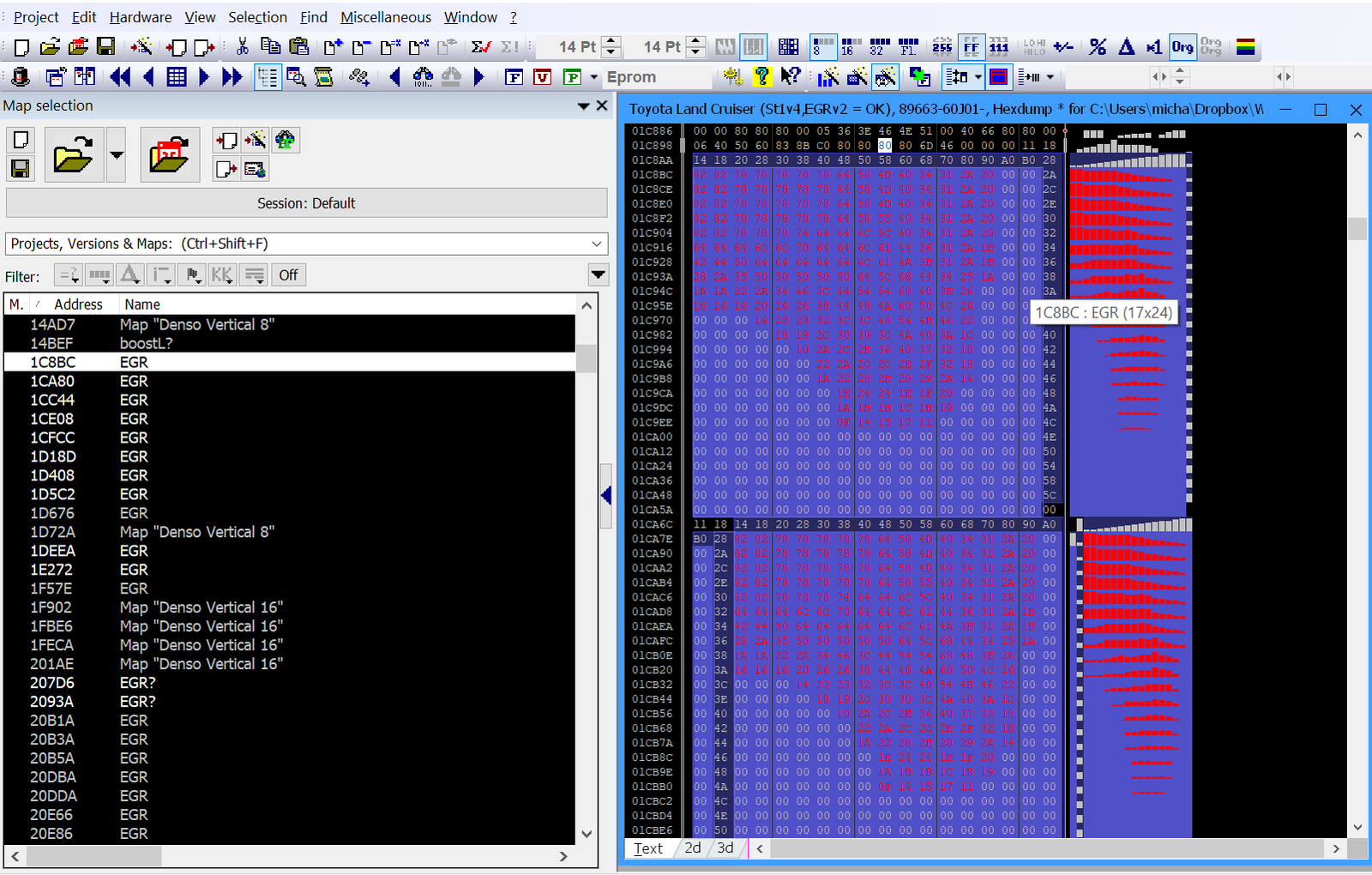Open the =? filter dropdown
1372x875 pixels.
coord(68,275)
